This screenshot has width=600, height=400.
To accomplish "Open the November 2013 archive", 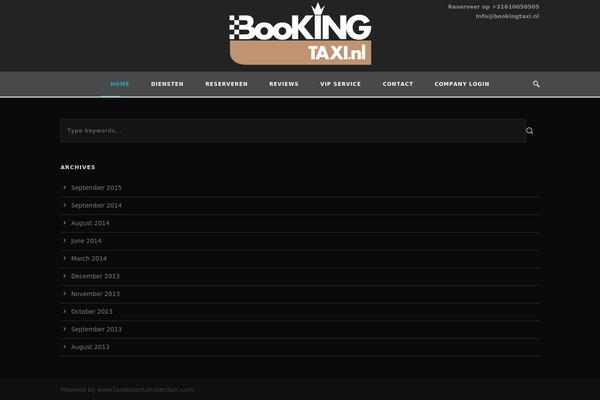I will click(95, 294).
